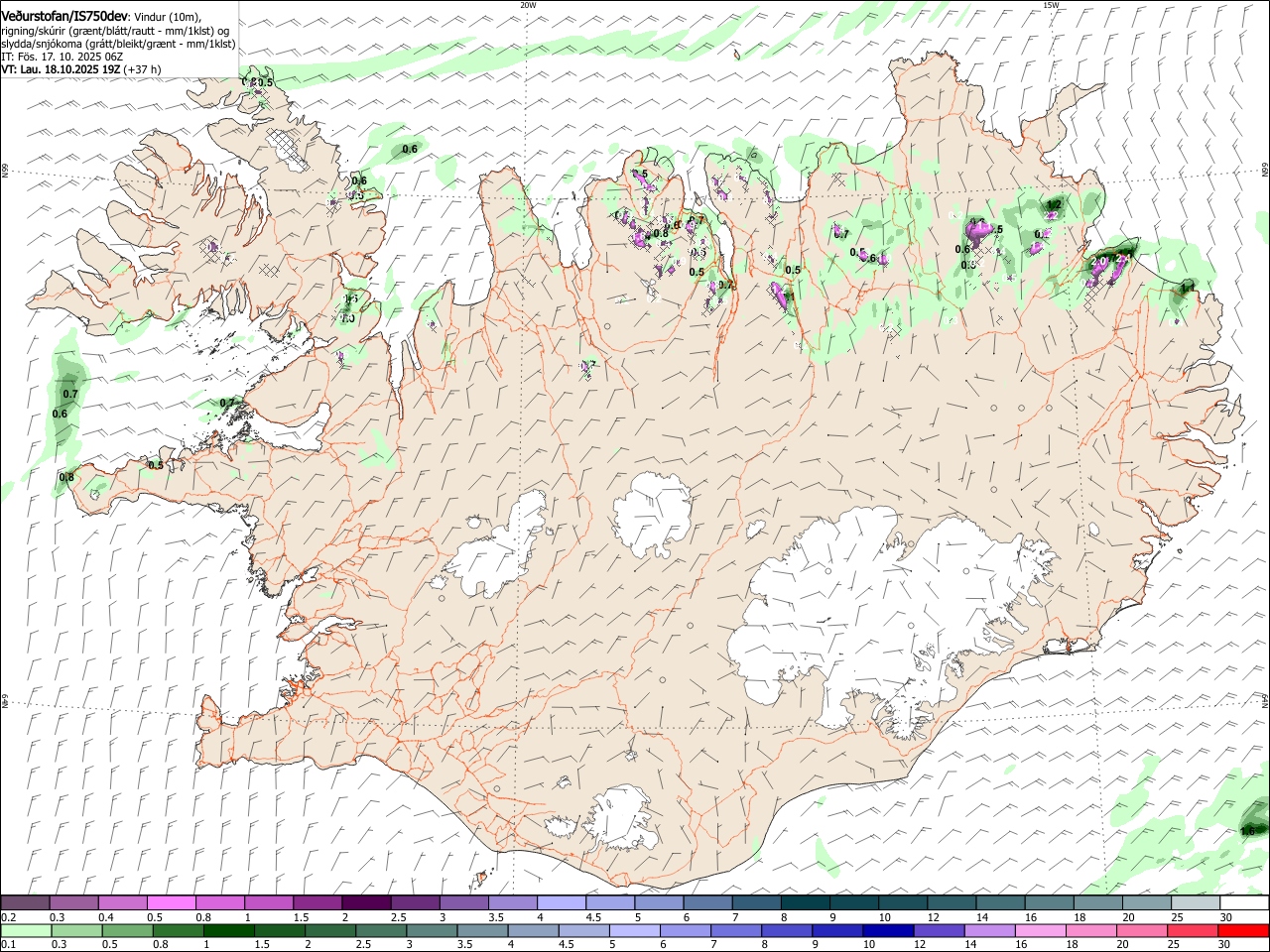The image size is (1270, 952).
Task: Click the 1.1 precipitation value on east coast
Action: (x=1188, y=287)
